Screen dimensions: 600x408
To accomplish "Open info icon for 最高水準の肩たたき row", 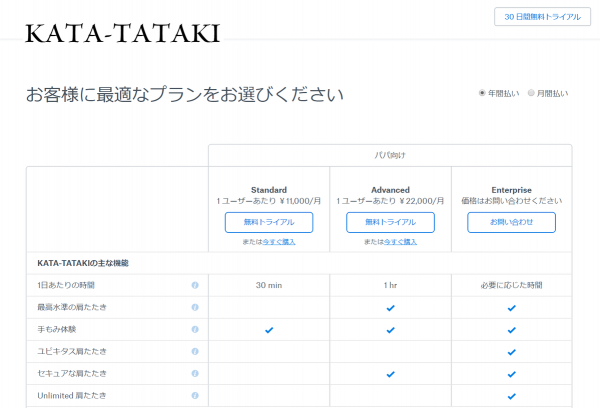I will click(x=195, y=307).
